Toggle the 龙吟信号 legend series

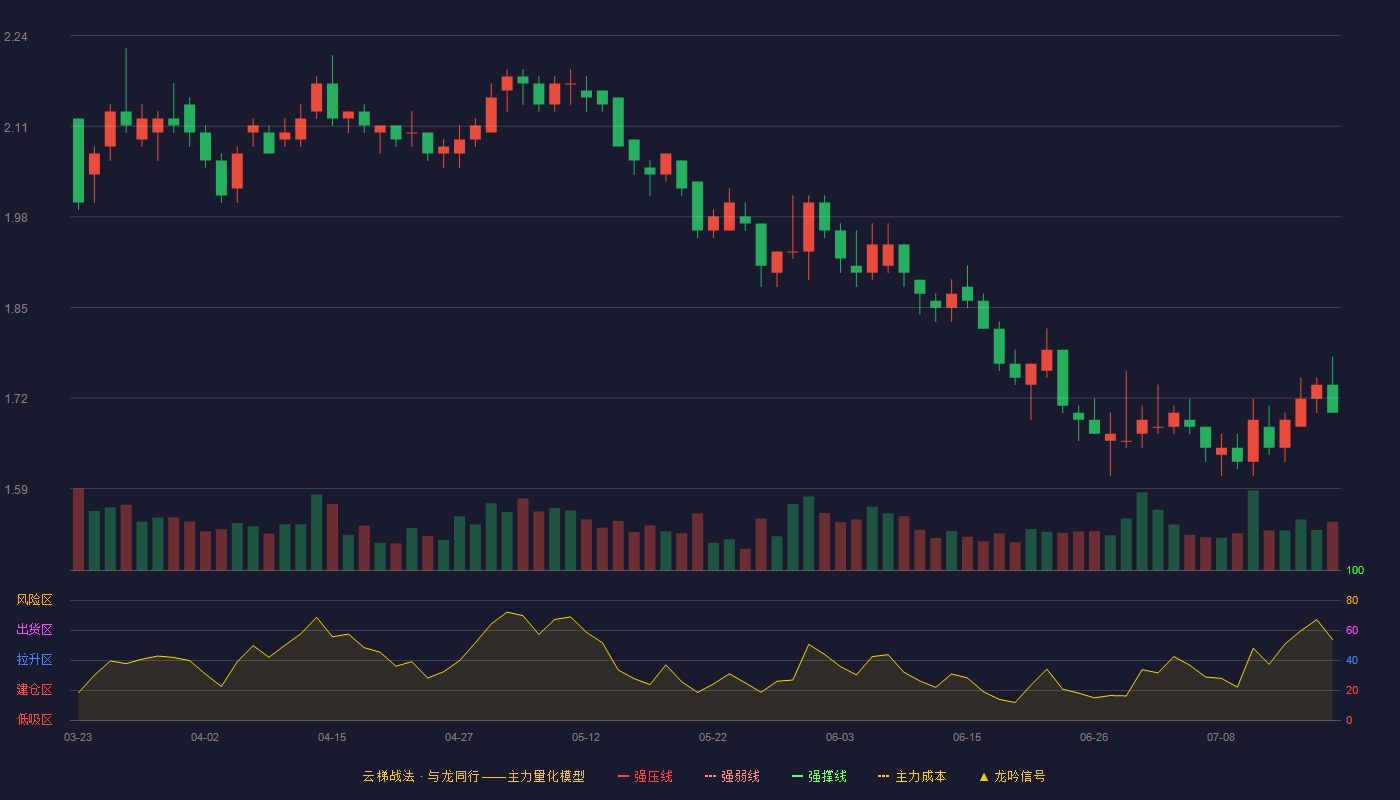point(1011,776)
